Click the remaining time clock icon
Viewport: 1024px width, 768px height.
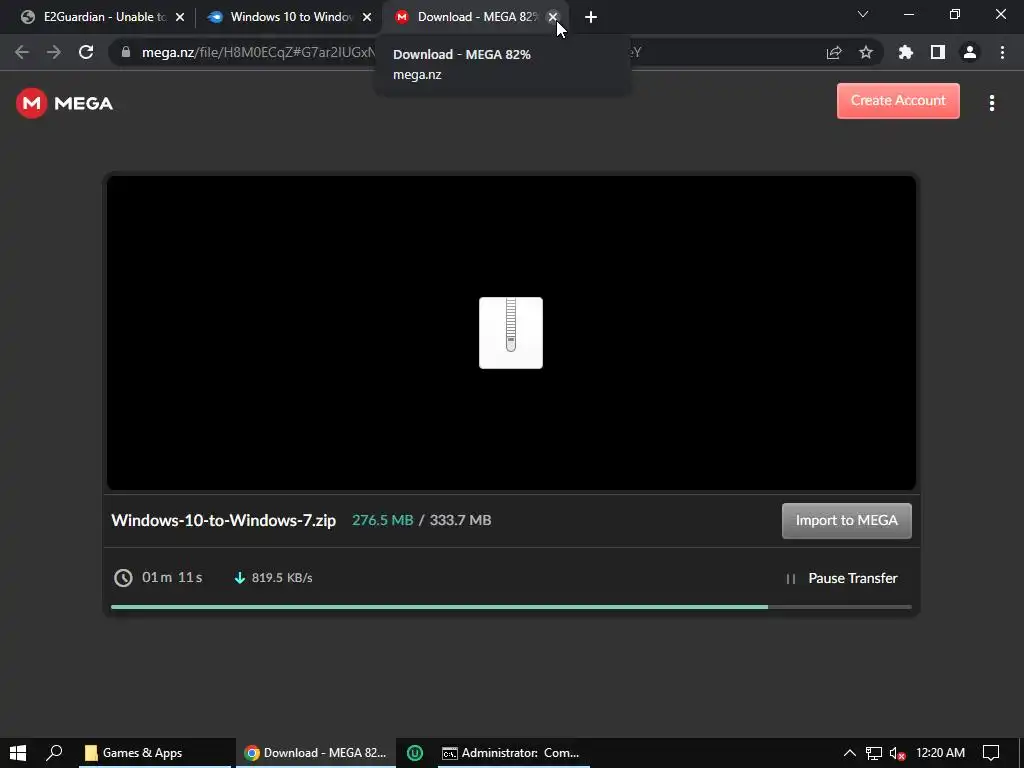(123, 578)
